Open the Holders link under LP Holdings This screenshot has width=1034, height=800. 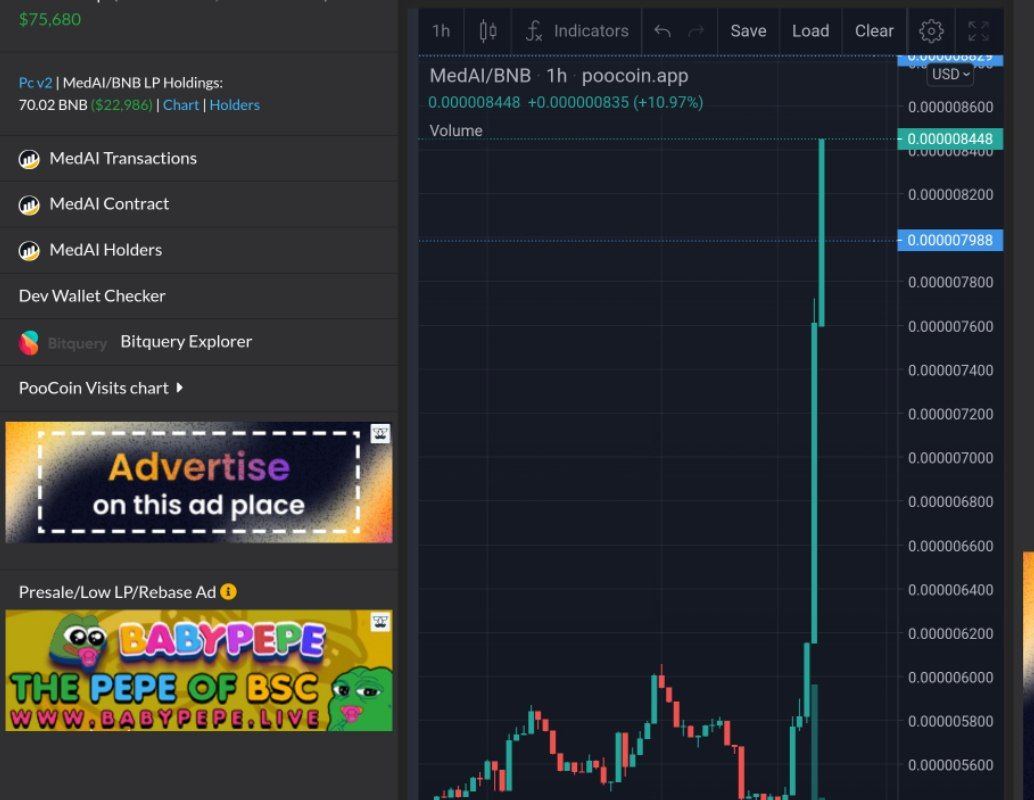coord(234,104)
